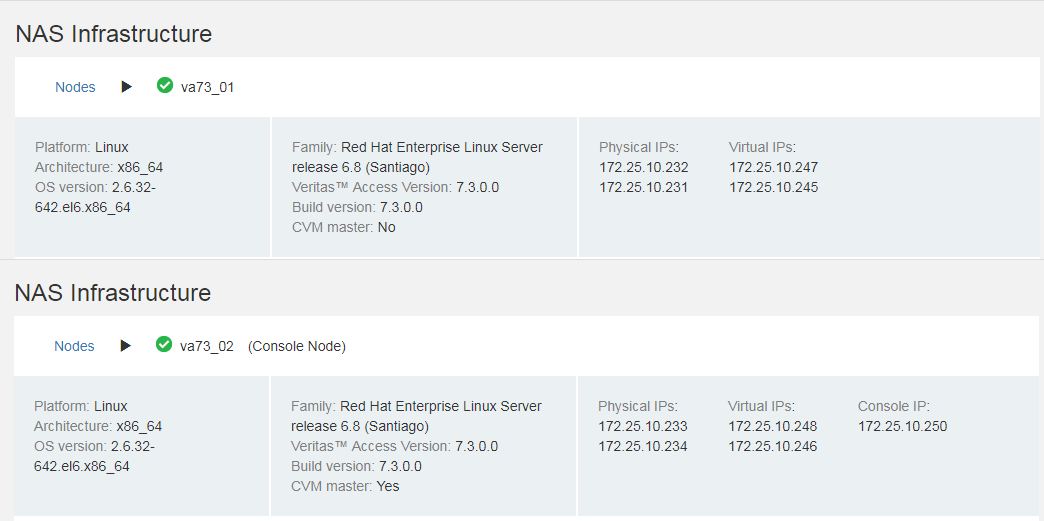Click the (Console Node) label
This screenshot has width=1044, height=521.
click(297, 346)
